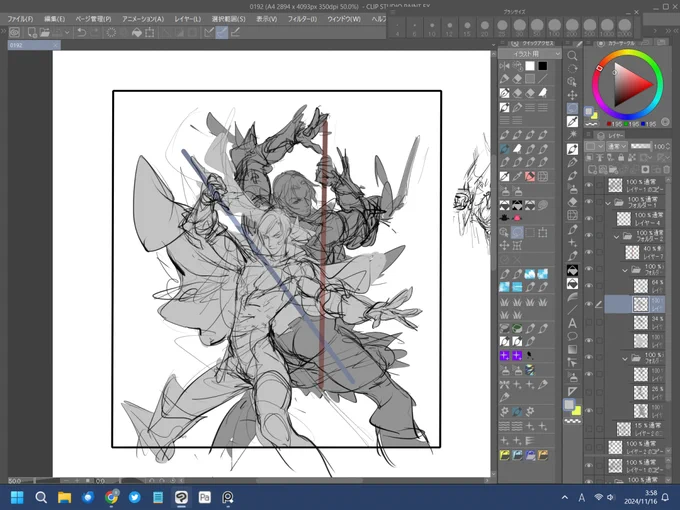
Task: Open the 通常 blending mode dropdown
Action: click(x=617, y=146)
